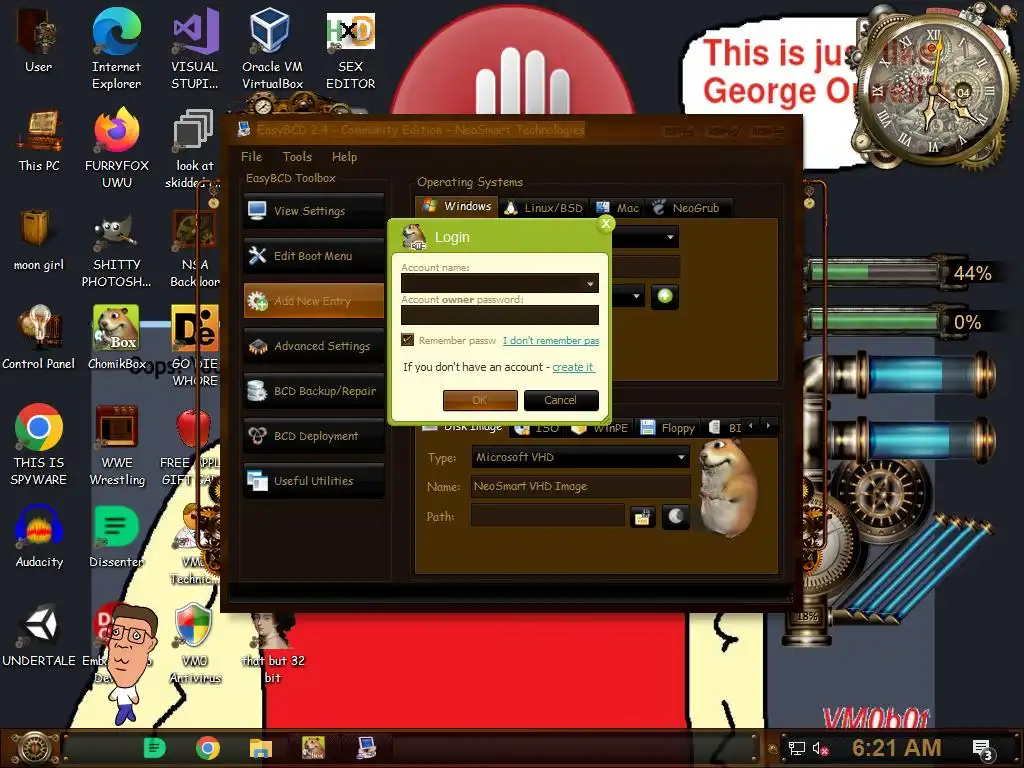
Task: Click the File Explorer taskbar icon
Action: click(x=261, y=747)
